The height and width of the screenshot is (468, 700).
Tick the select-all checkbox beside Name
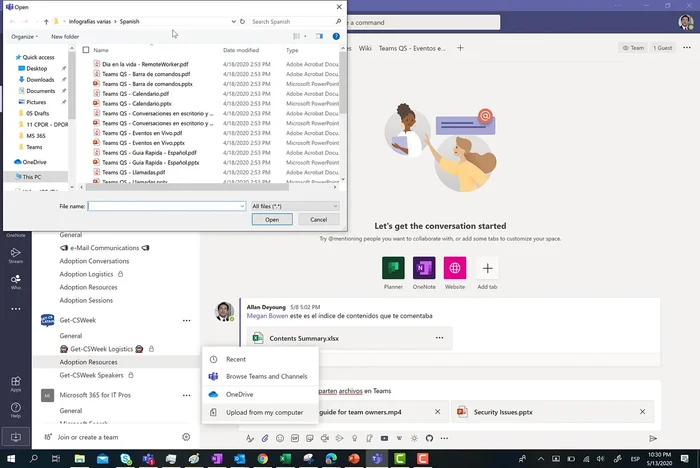point(86,50)
